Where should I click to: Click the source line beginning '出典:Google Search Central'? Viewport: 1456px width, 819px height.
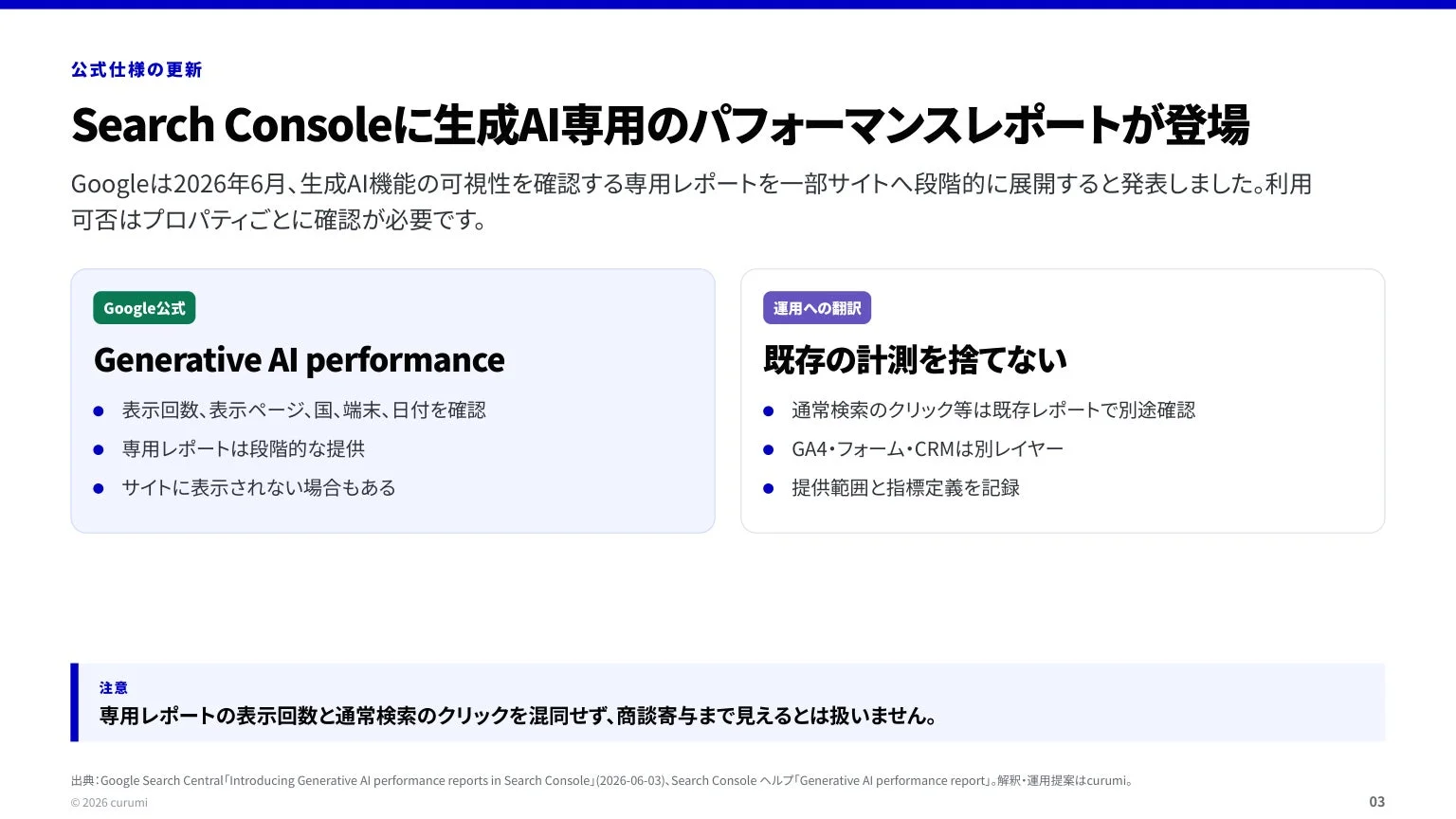click(x=603, y=780)
